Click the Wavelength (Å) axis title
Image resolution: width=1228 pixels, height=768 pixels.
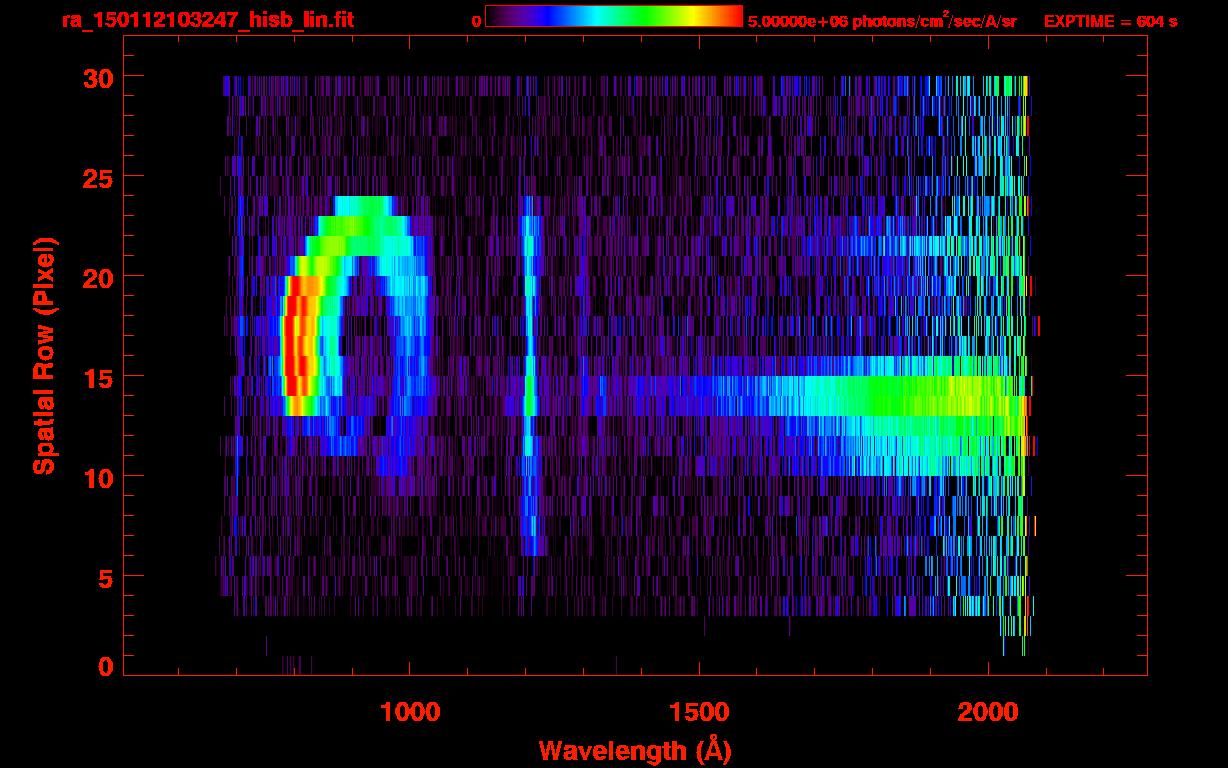click(629, 749)
